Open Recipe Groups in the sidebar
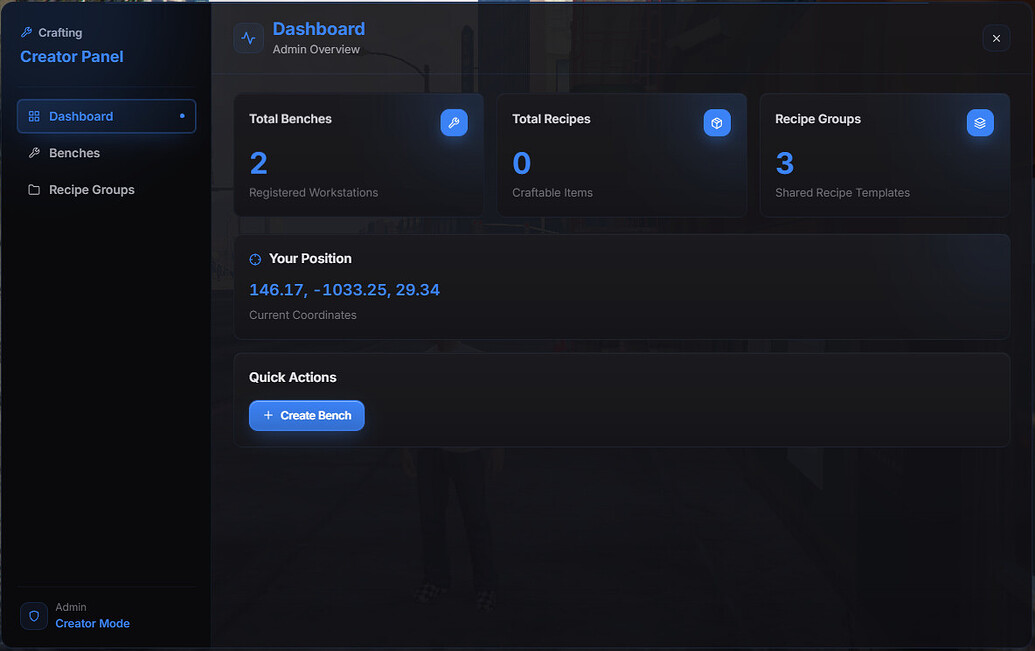Image resolution: width=1035 pixels, height=651 pixels. [106, 190]
